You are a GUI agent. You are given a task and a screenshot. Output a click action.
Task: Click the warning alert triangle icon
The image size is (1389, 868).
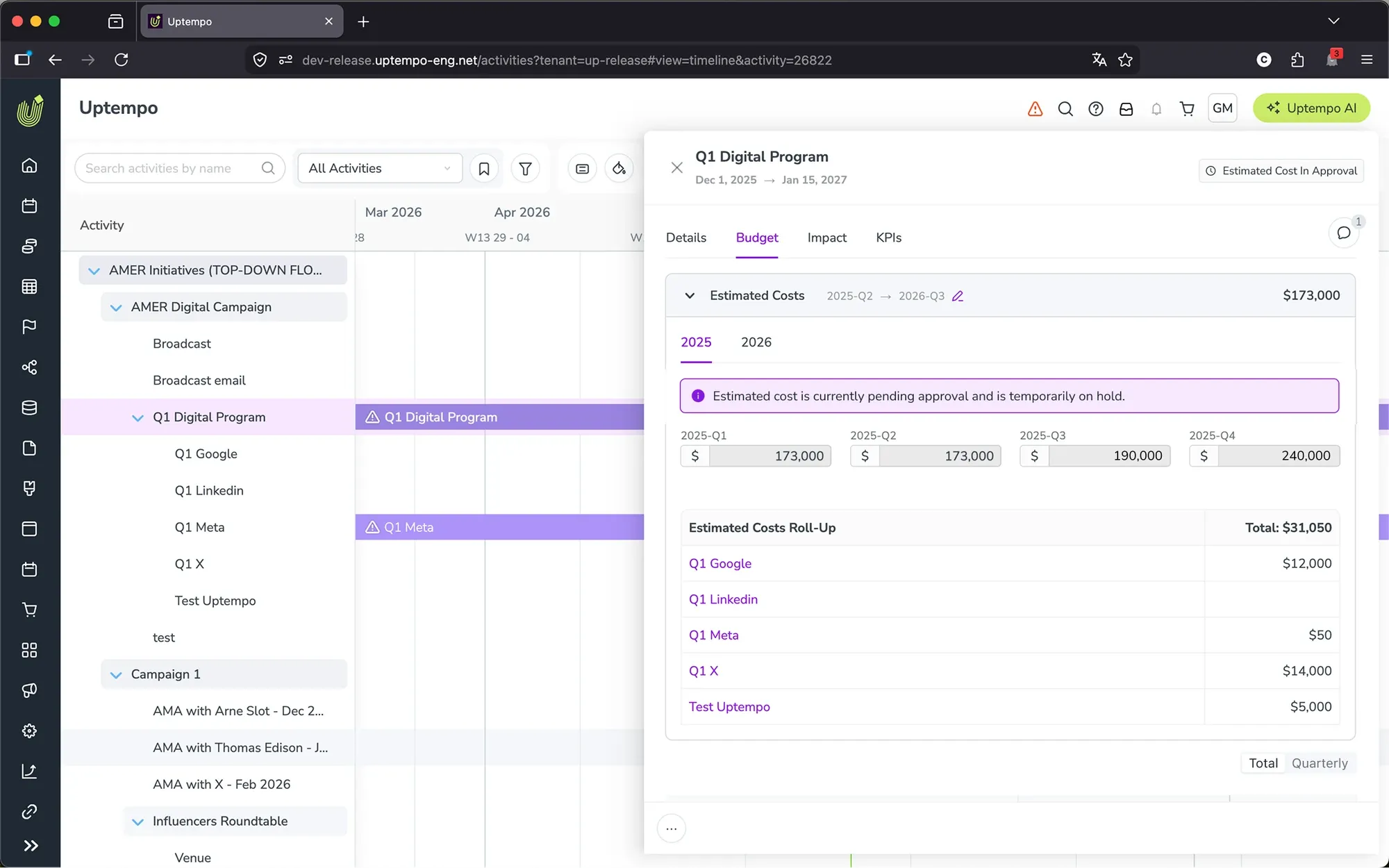(x=1035, y=108)
